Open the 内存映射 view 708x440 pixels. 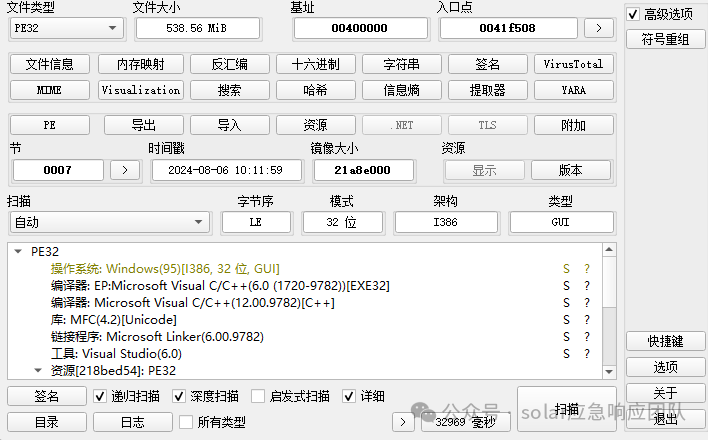(141, 64)
